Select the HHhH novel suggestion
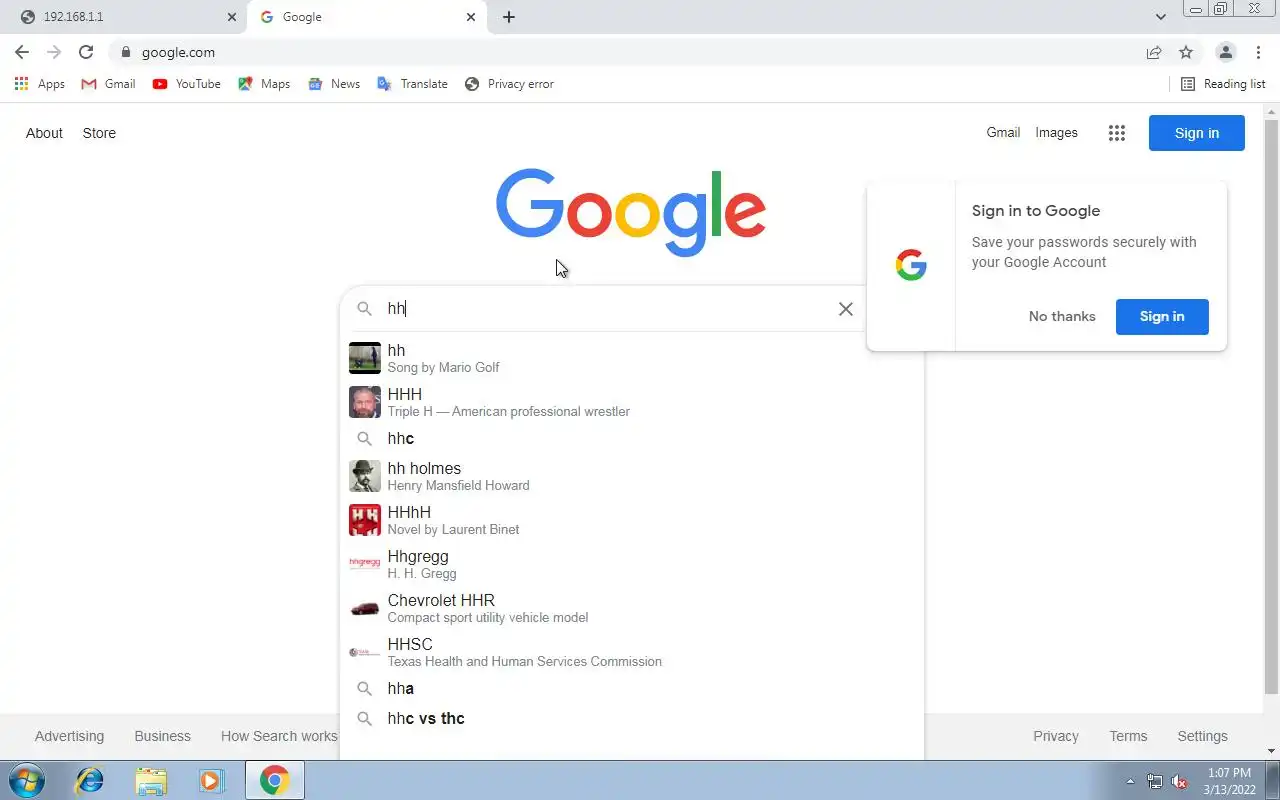 coord(632,520)
